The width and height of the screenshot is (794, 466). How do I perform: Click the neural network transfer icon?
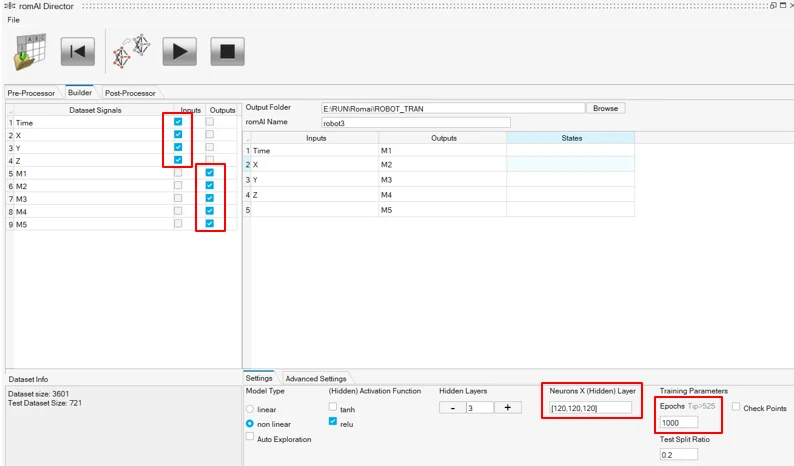(132, 51)
